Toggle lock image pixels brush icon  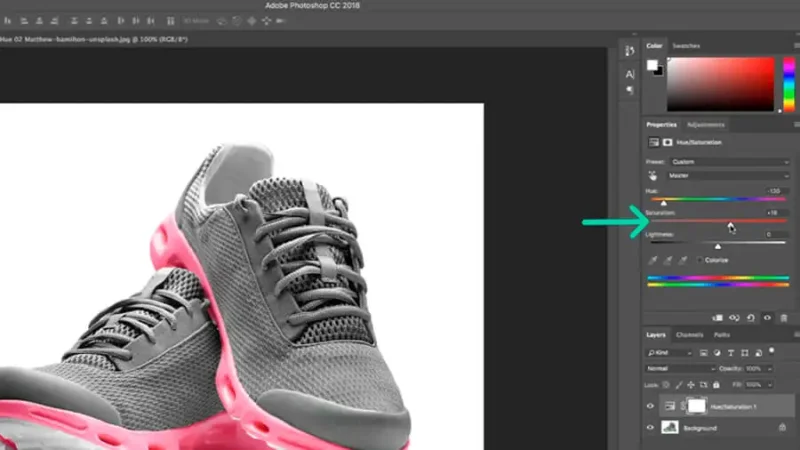[x=679, y=385]
